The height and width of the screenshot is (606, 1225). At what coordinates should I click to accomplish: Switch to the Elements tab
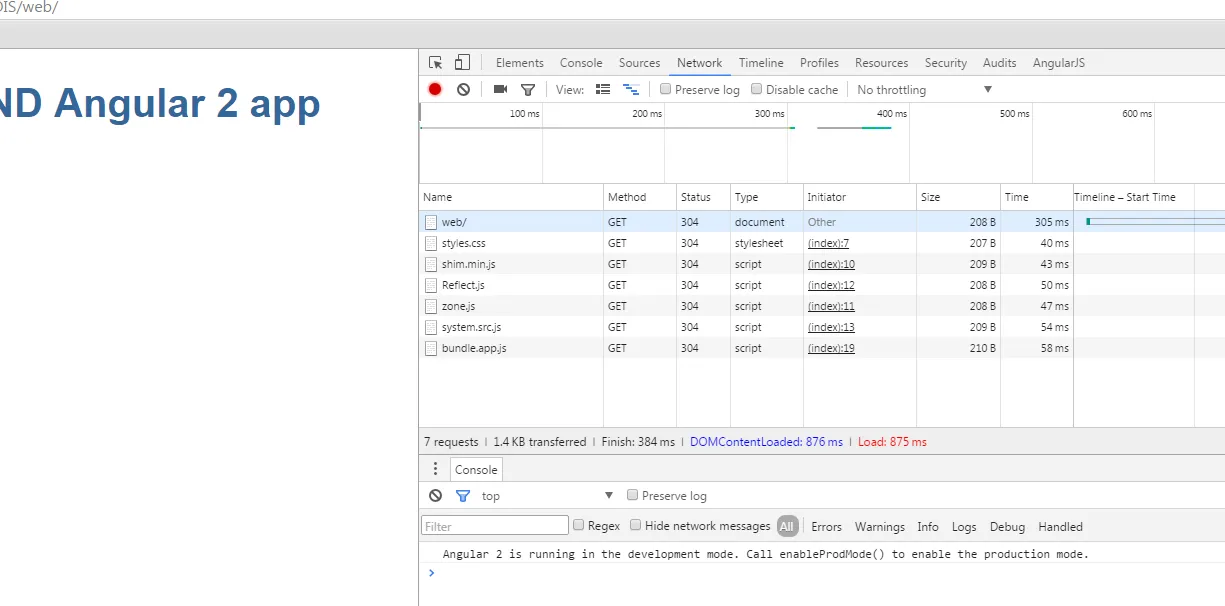tap(519, 63)
